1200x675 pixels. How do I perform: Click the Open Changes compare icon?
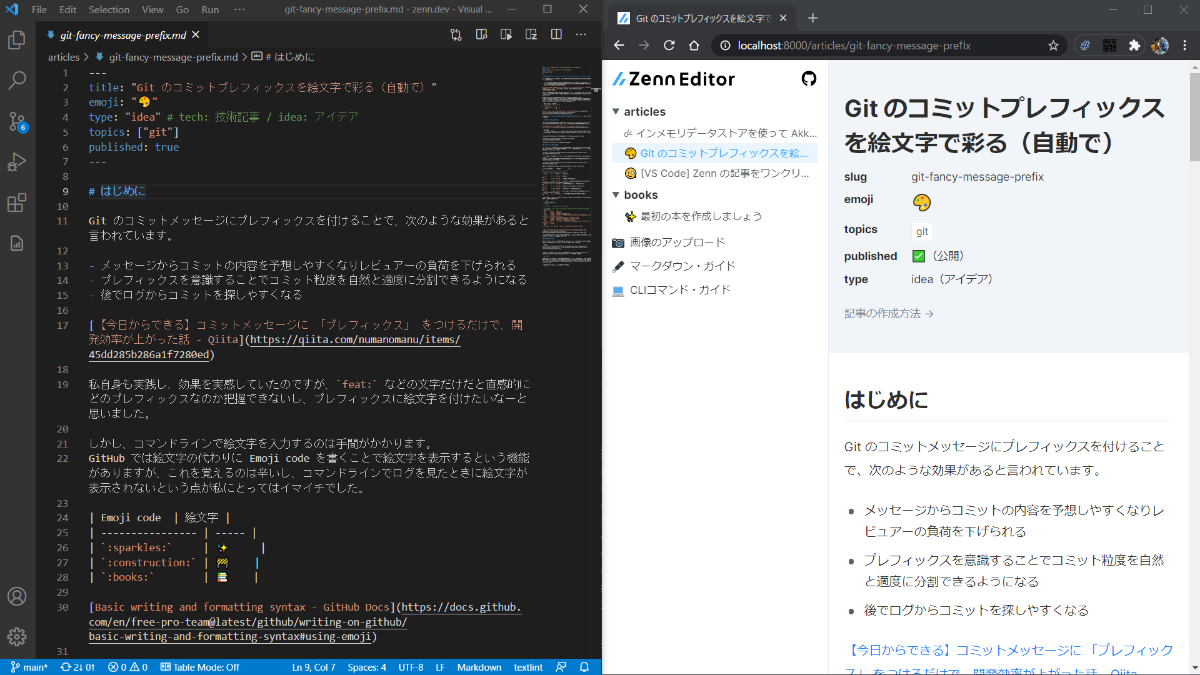(x=456, y=35)
